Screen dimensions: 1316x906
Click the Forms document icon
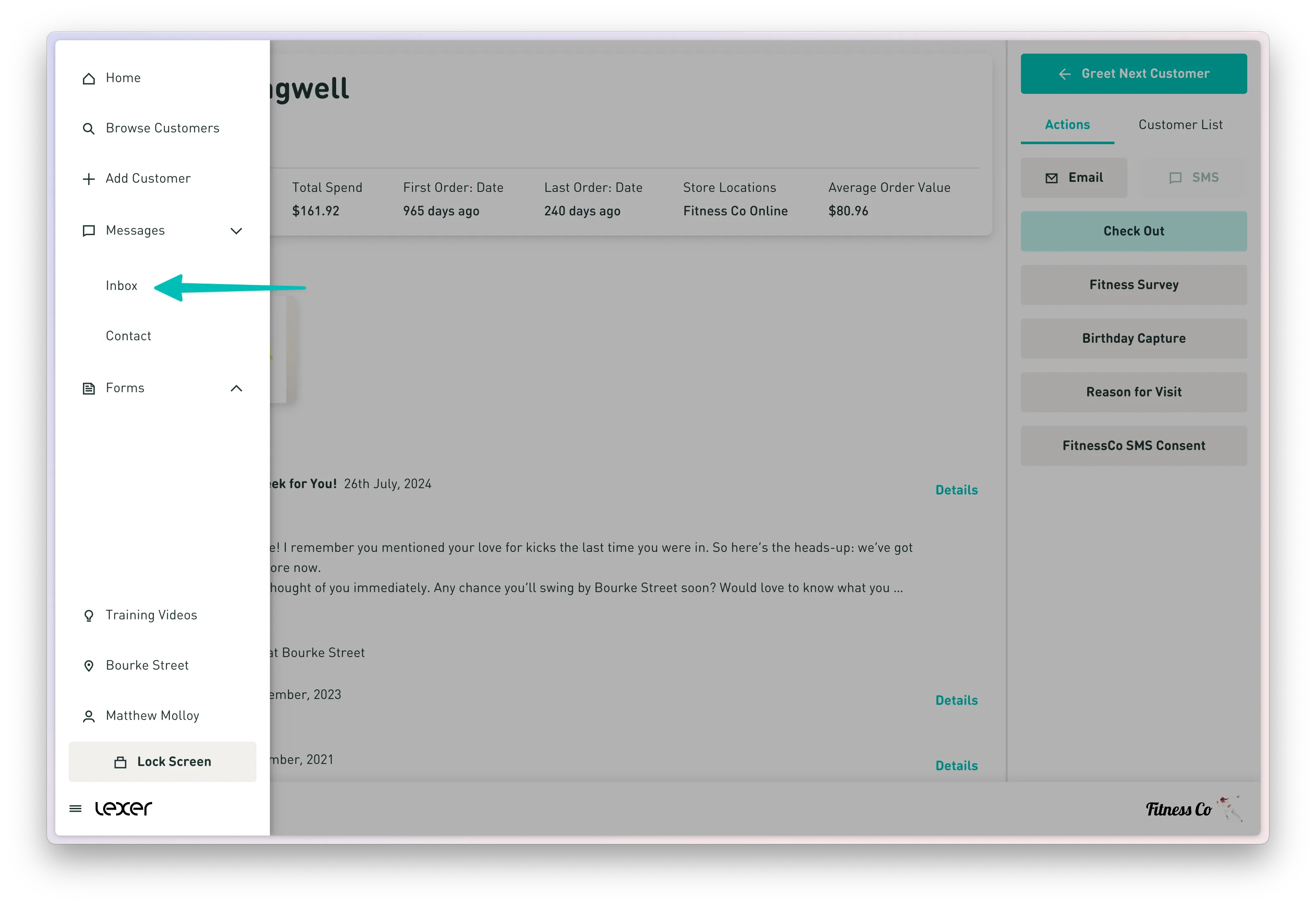[x=88, y=388]
